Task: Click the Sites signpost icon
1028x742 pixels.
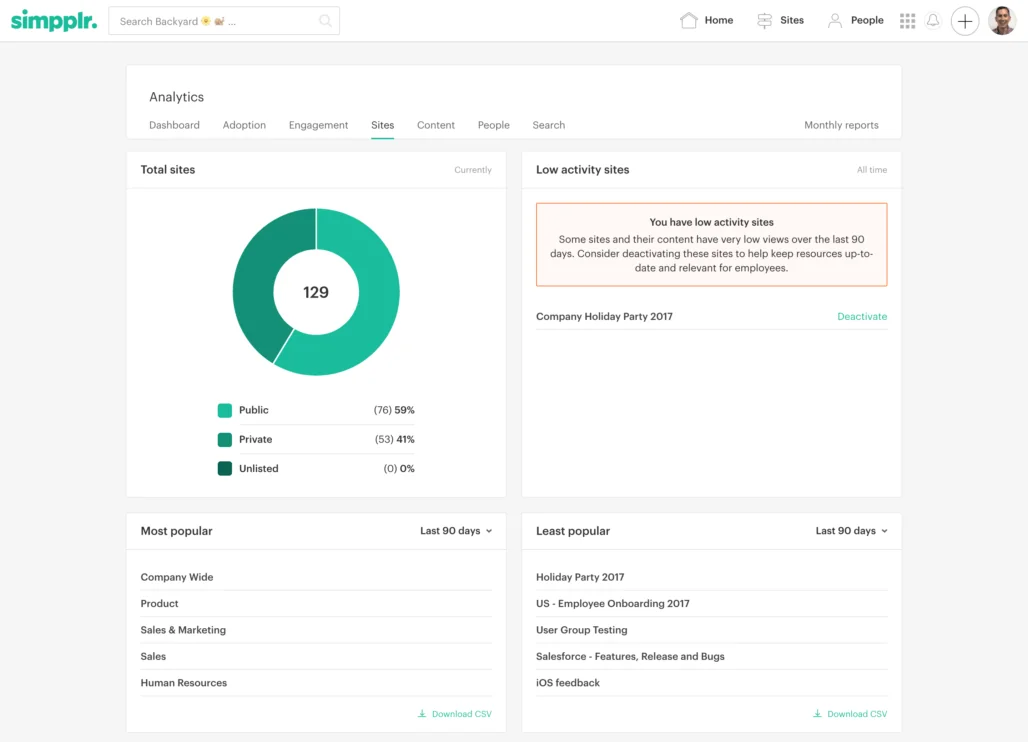Action: 764,20
